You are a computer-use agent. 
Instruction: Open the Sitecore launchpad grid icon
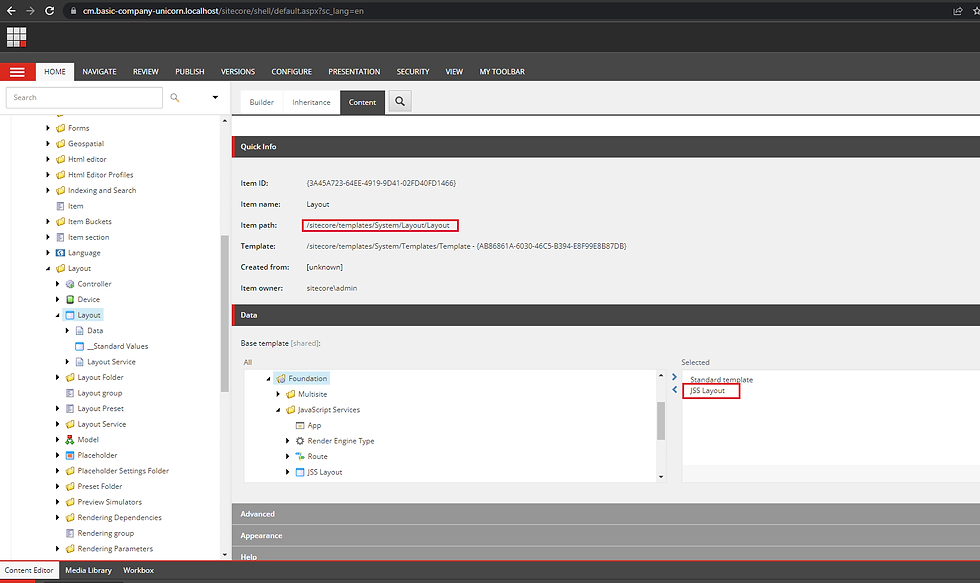click(16, 37)
